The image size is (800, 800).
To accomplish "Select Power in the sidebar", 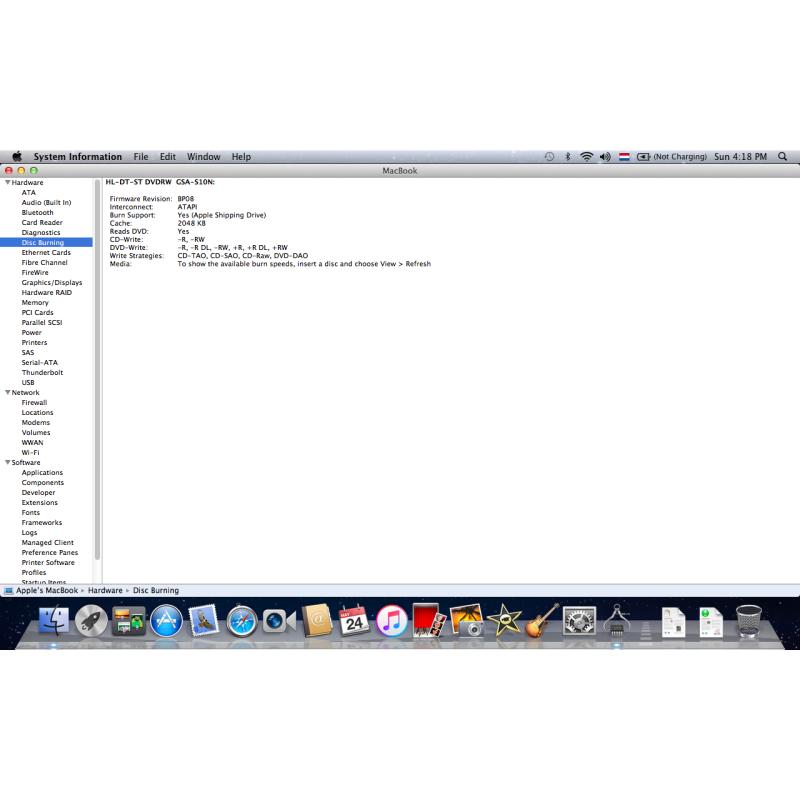I will tap(32, 333).
